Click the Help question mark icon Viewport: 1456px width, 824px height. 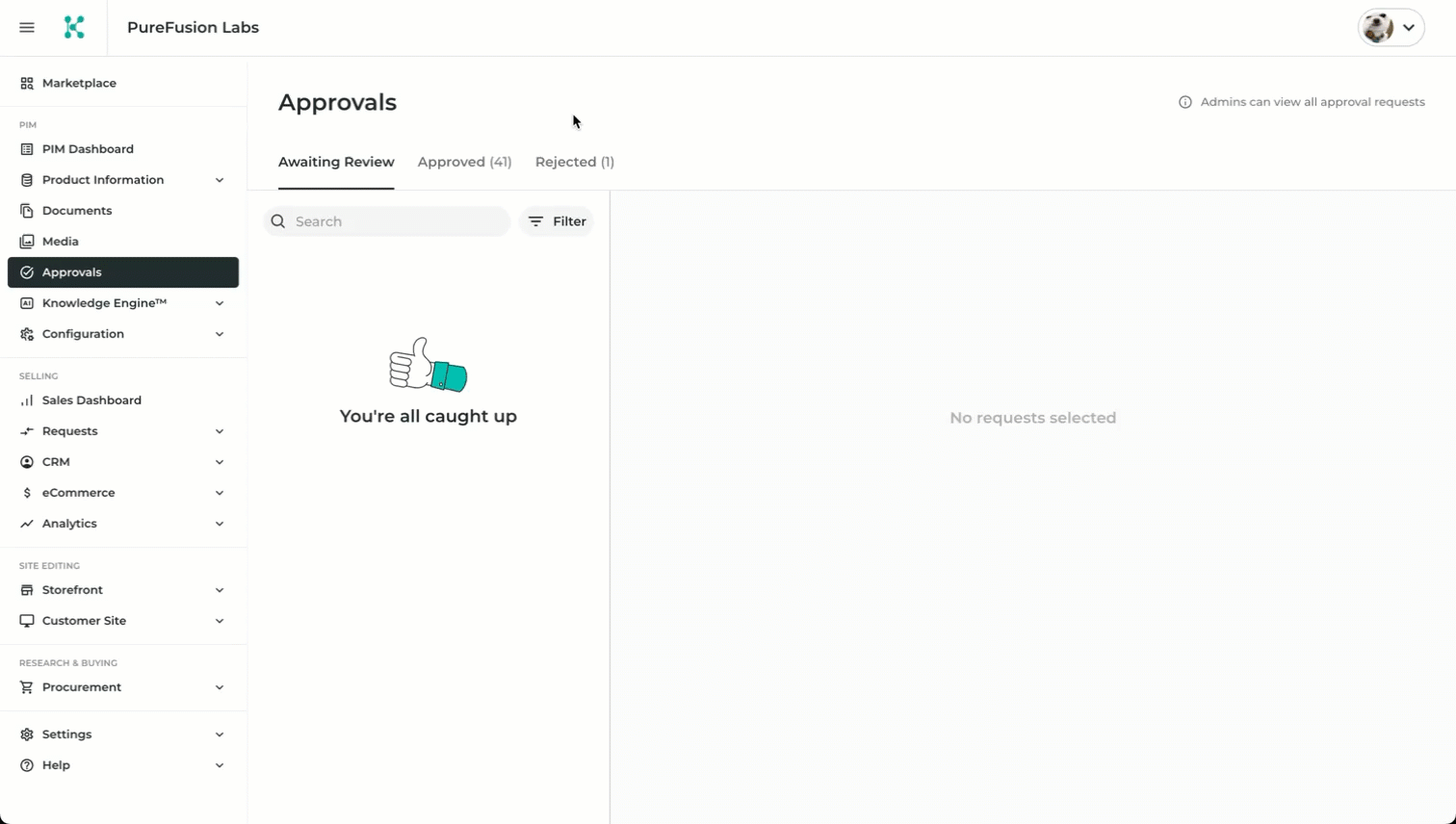click(27, 765)
